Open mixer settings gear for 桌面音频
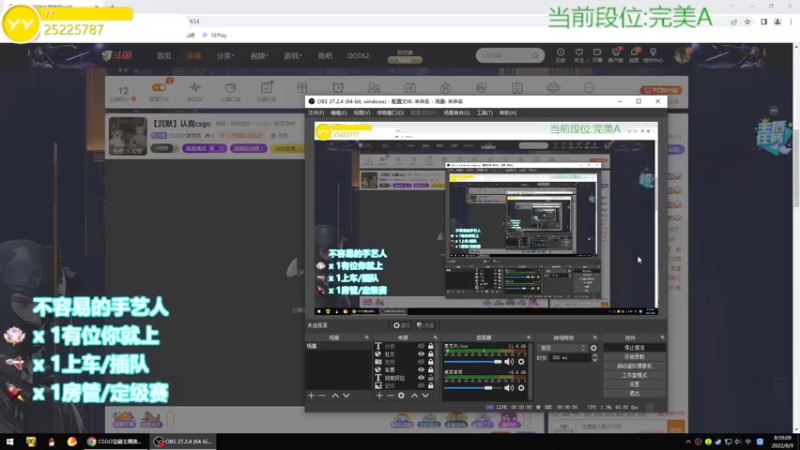Screen dimensions: 800x450 521,388
